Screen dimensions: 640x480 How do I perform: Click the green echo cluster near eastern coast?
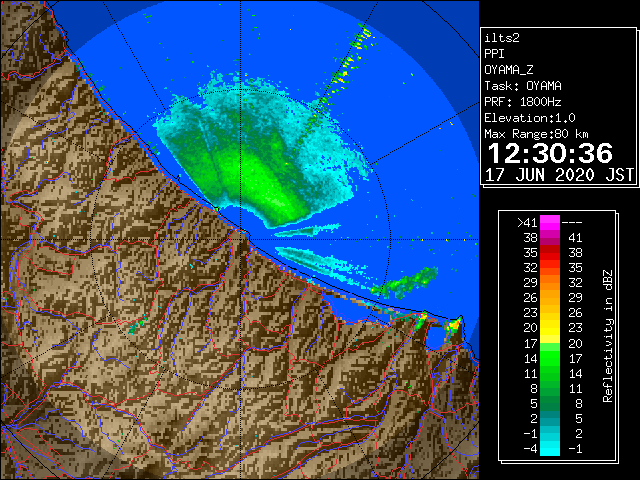(x=406, y=282)
